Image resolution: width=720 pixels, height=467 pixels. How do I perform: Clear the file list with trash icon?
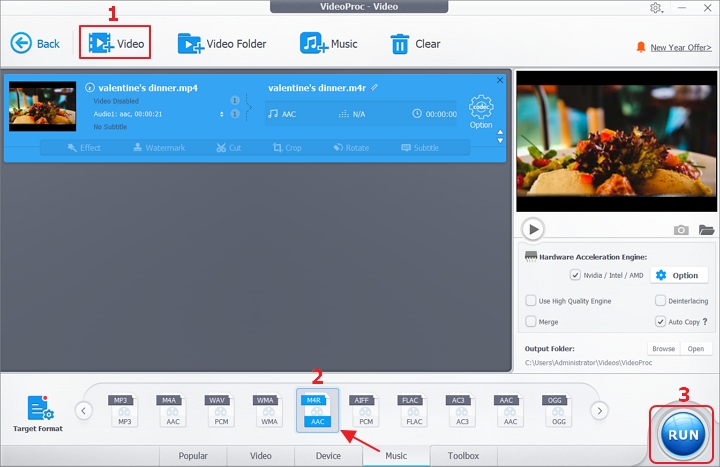pos(415,44)
